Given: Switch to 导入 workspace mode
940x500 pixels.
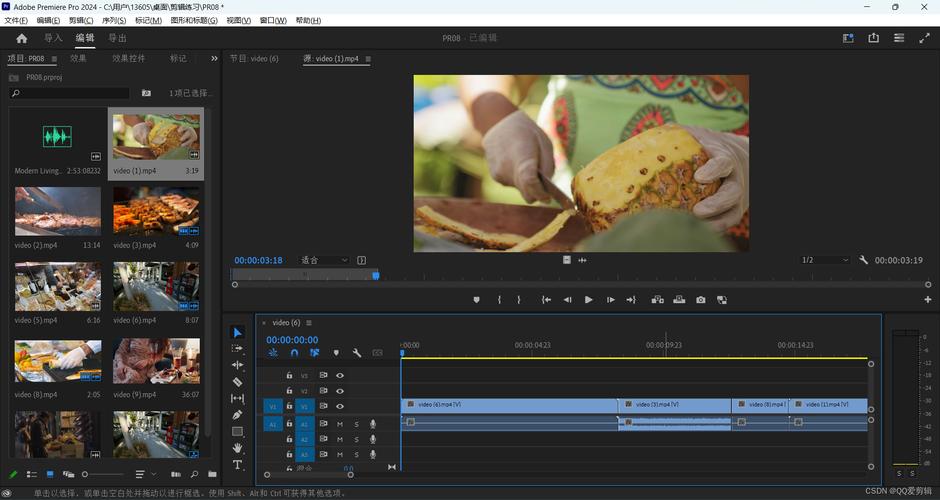Looking at the screenshot, I should [53, 38].
